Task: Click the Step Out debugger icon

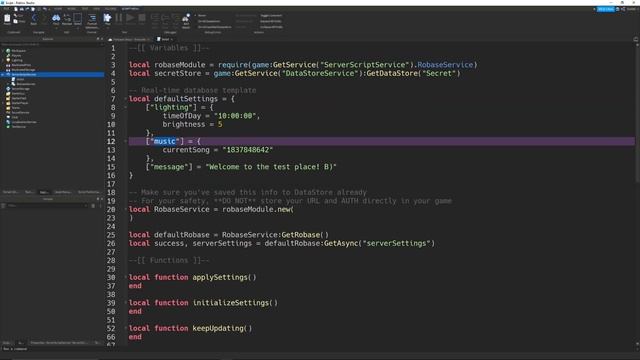Action: click(175, 19)
